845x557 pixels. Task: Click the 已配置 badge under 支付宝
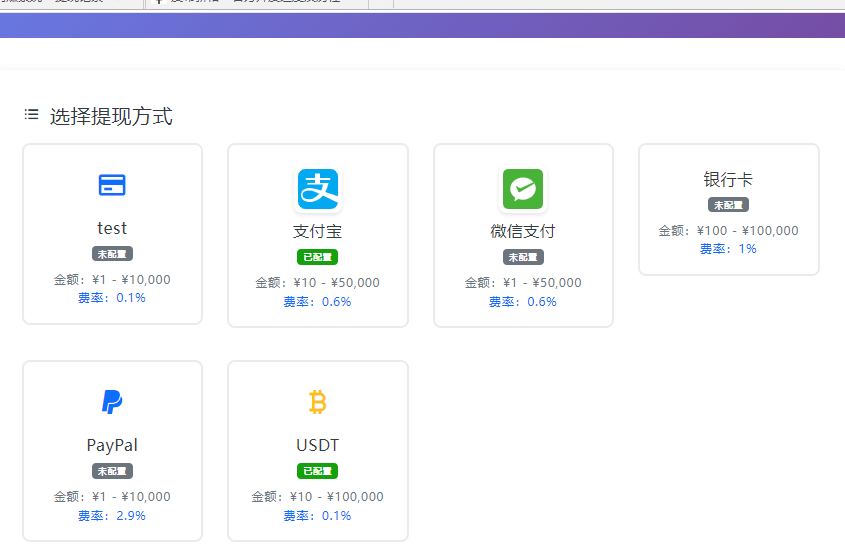pyautogui.click(x=318, y=258)
